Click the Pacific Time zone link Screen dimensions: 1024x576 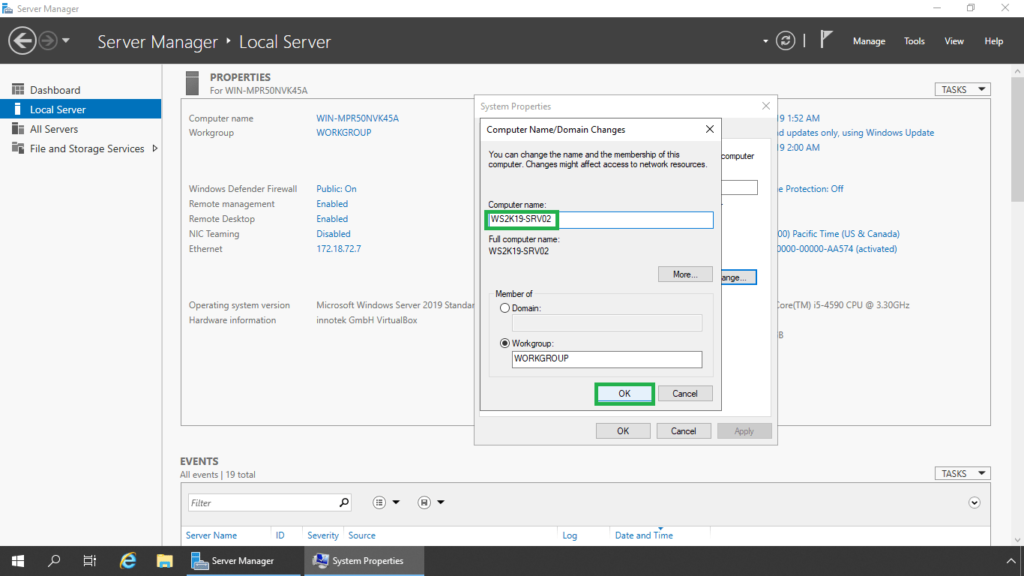pyautogui.click(x=839, y=234)
